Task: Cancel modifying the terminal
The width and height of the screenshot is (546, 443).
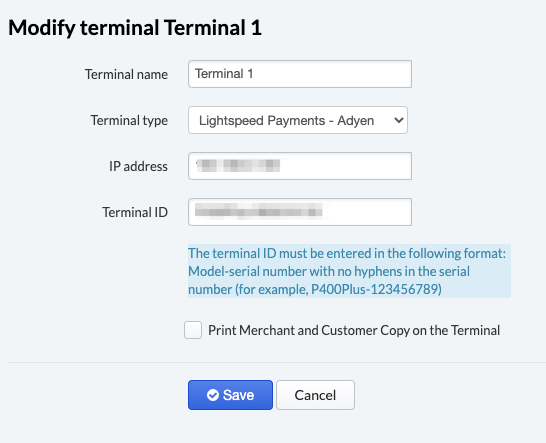Action: [x=315, y=395]
